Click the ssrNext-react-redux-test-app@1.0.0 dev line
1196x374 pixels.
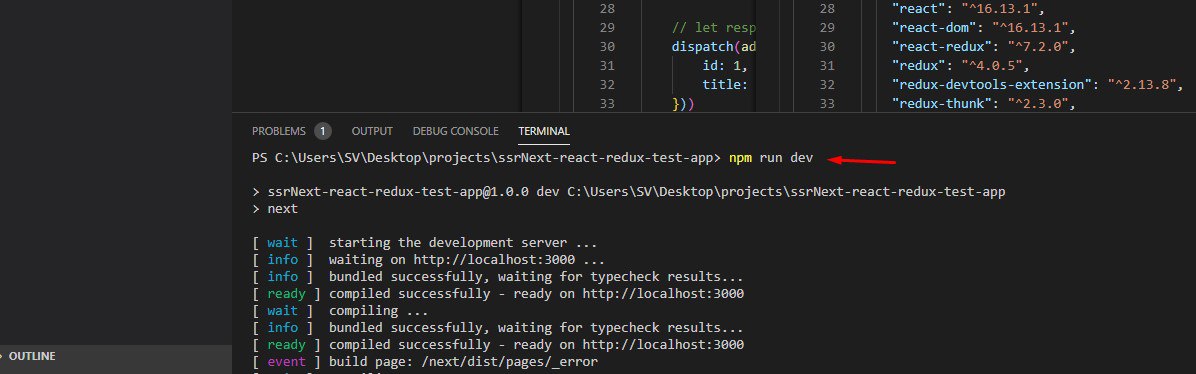[x=629, y=192]
